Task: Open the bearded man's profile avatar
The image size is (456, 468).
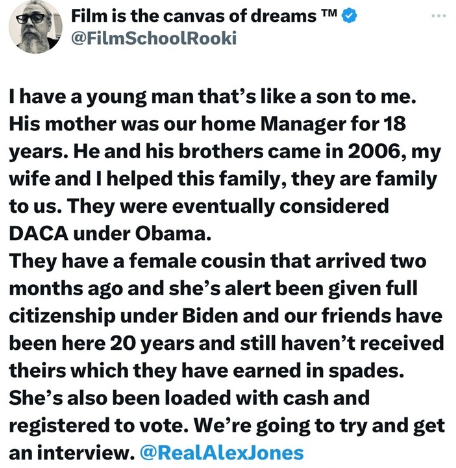Action: 35,27
